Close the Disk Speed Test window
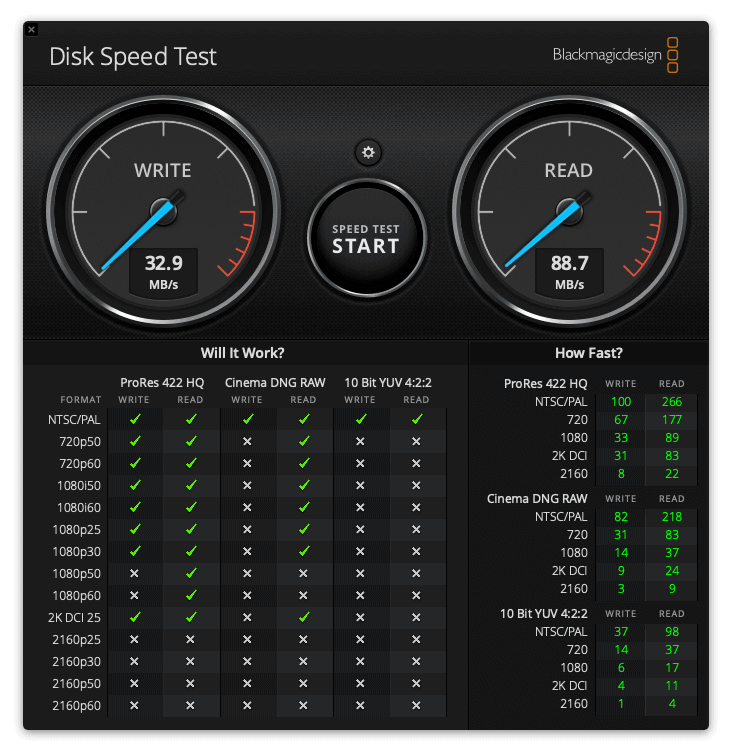 [32, 30]
